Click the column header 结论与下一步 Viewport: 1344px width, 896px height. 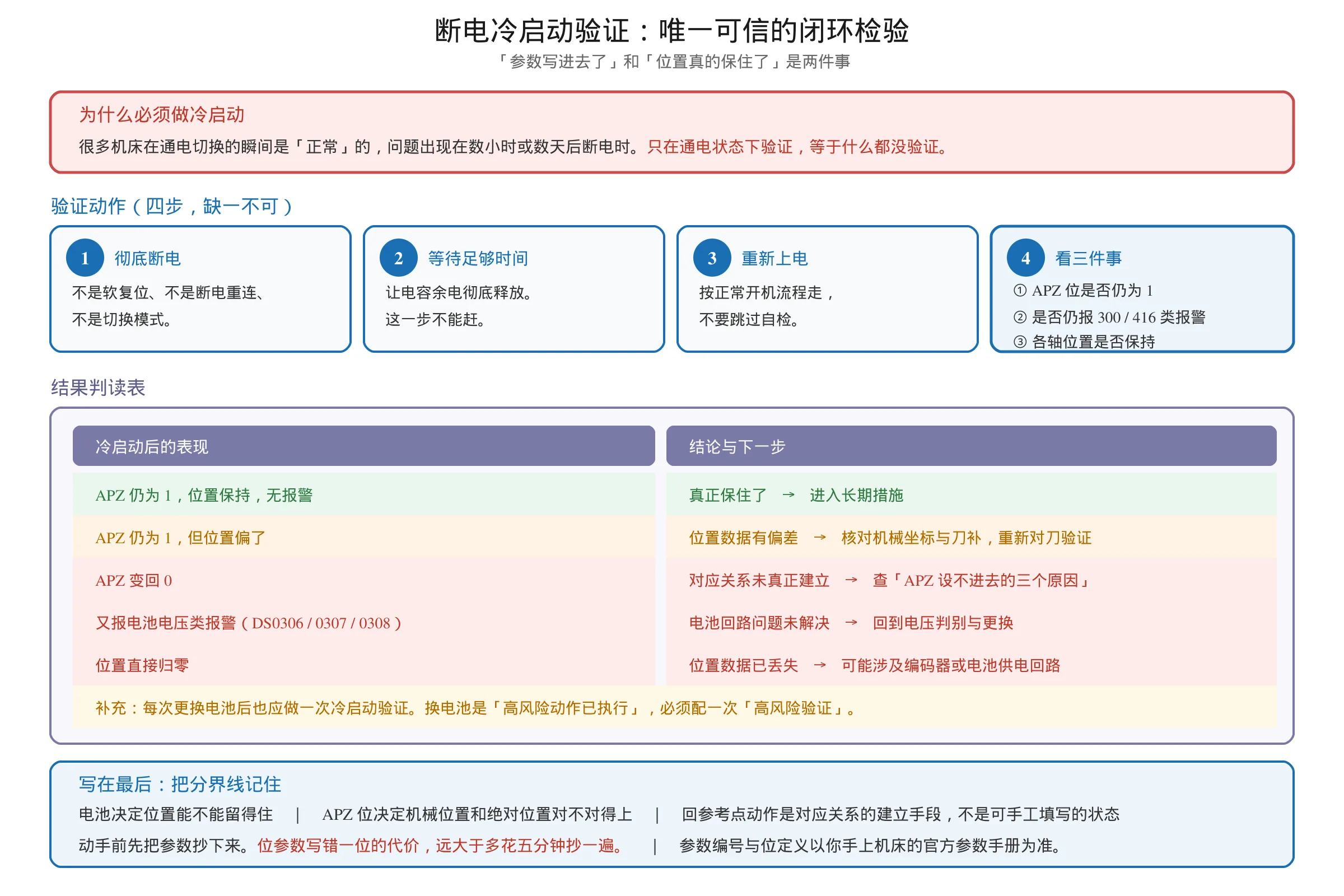[x=972, y=446]
